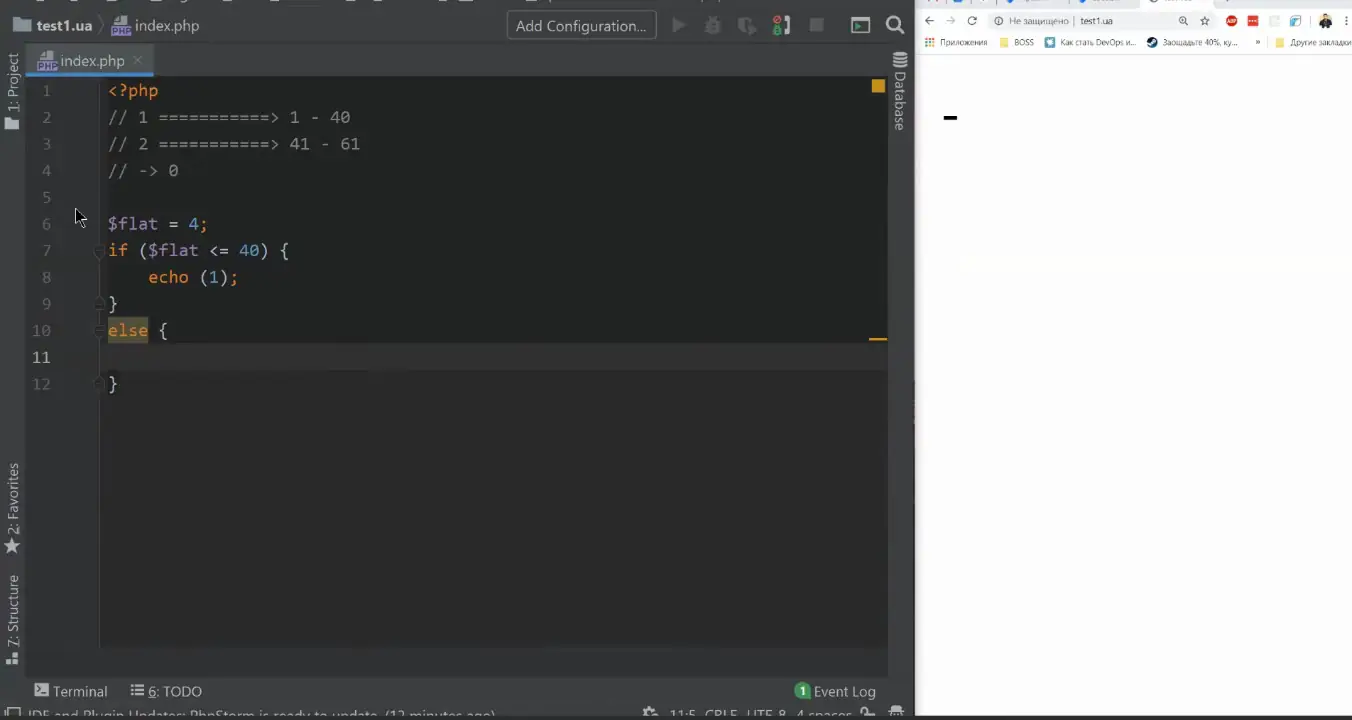This screenshot has width=1352, height=720.
Task: Click the browser Back arrow
Action: click(x=929, y=21)
